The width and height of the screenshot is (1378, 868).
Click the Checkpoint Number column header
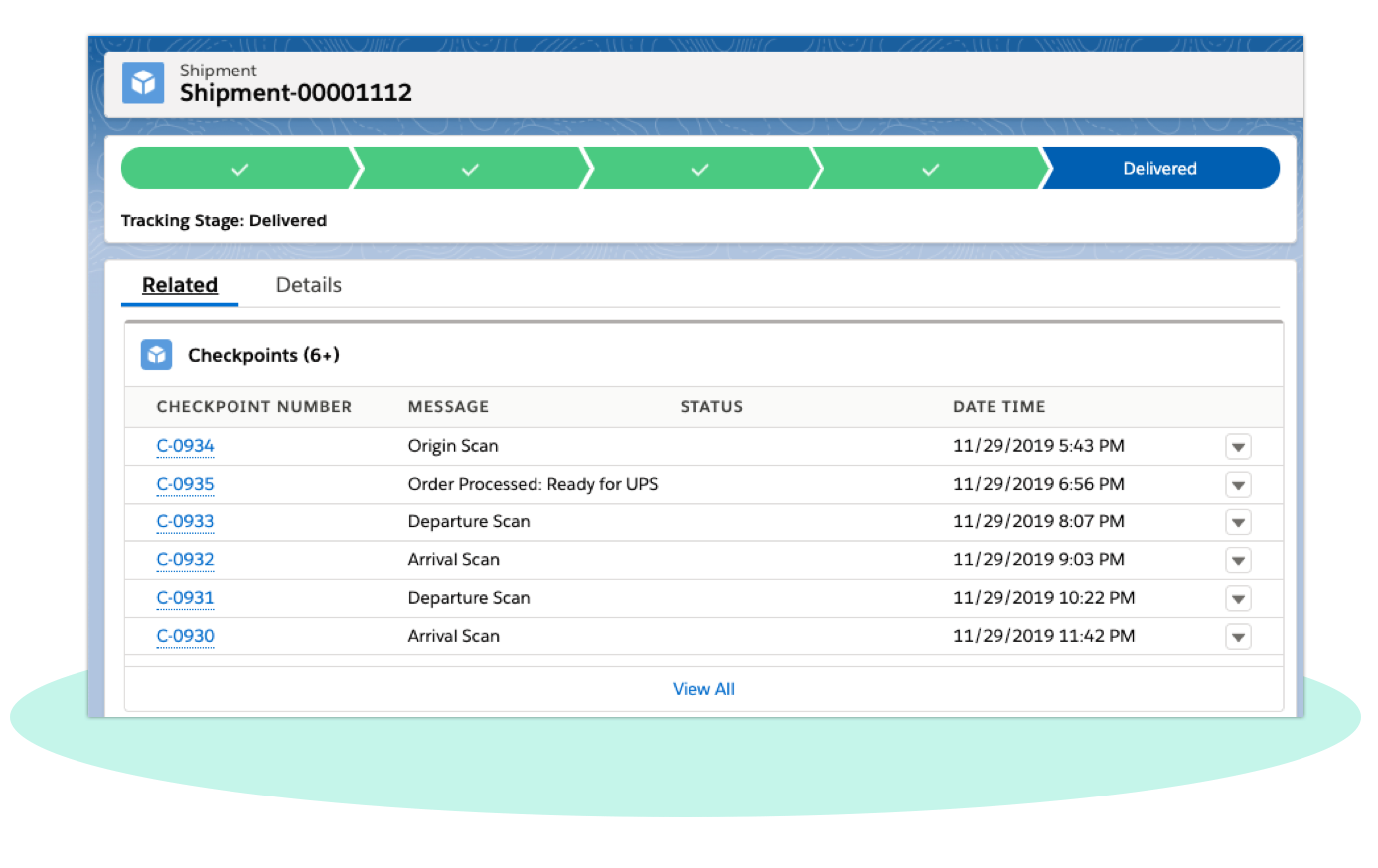(254, 407)
